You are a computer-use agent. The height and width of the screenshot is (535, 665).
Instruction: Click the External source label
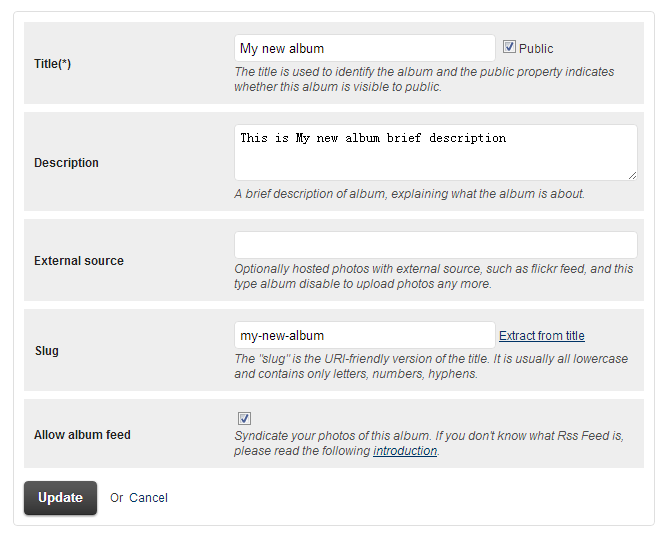point(79,260)
